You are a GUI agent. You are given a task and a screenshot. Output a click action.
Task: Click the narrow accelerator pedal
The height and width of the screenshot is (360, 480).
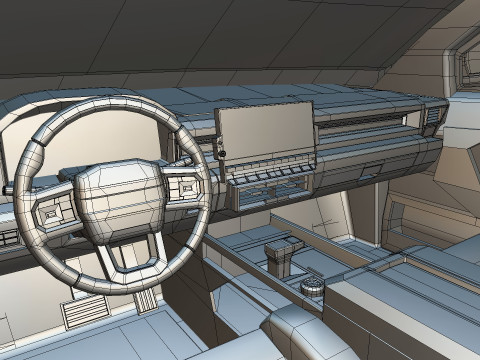(x=146, y=300)
